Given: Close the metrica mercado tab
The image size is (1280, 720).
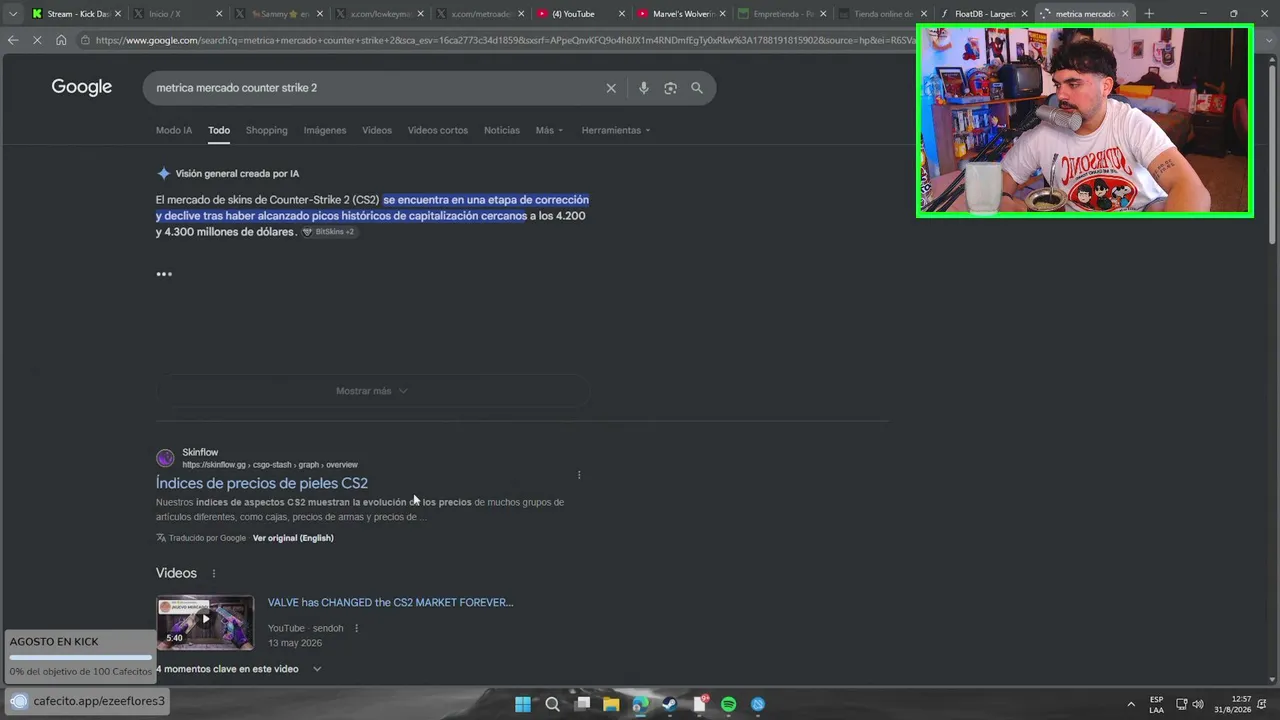Looking at the screenshot, I should [x=1125, y=14].
